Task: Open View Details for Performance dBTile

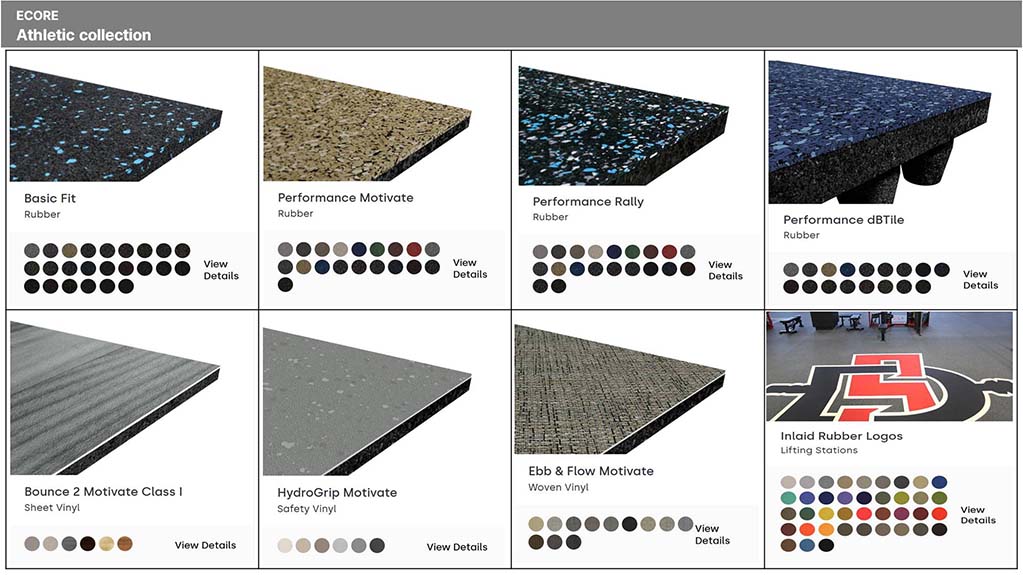Action: [x=981, y=279]
